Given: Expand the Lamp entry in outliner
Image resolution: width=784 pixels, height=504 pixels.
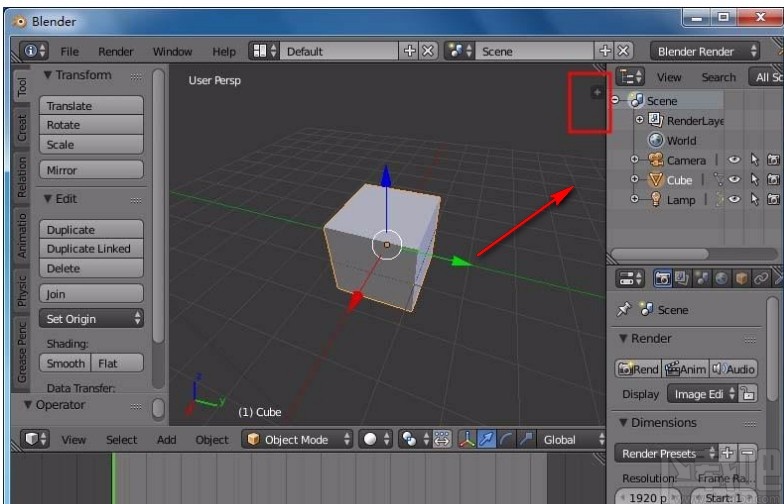Looking at the screenshot, I should pyautogui.click(x=634, y=200).
